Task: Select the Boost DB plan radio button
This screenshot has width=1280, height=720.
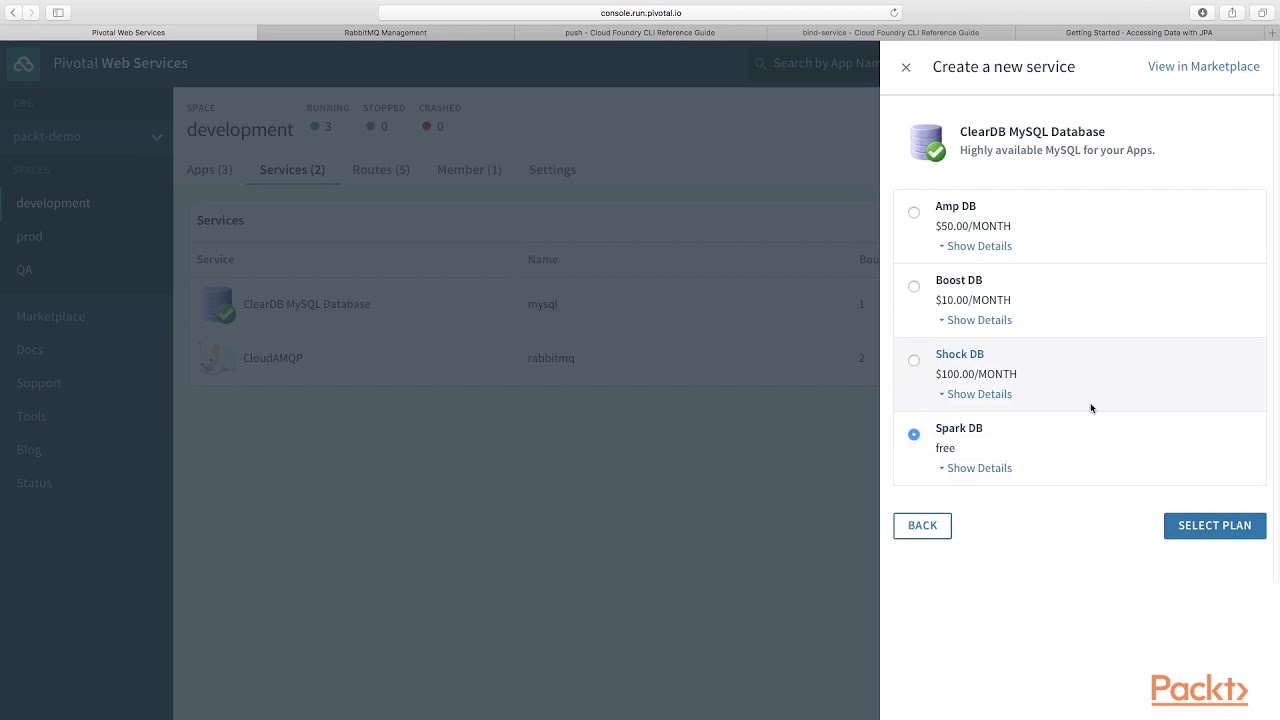Action: coord(914,286)
